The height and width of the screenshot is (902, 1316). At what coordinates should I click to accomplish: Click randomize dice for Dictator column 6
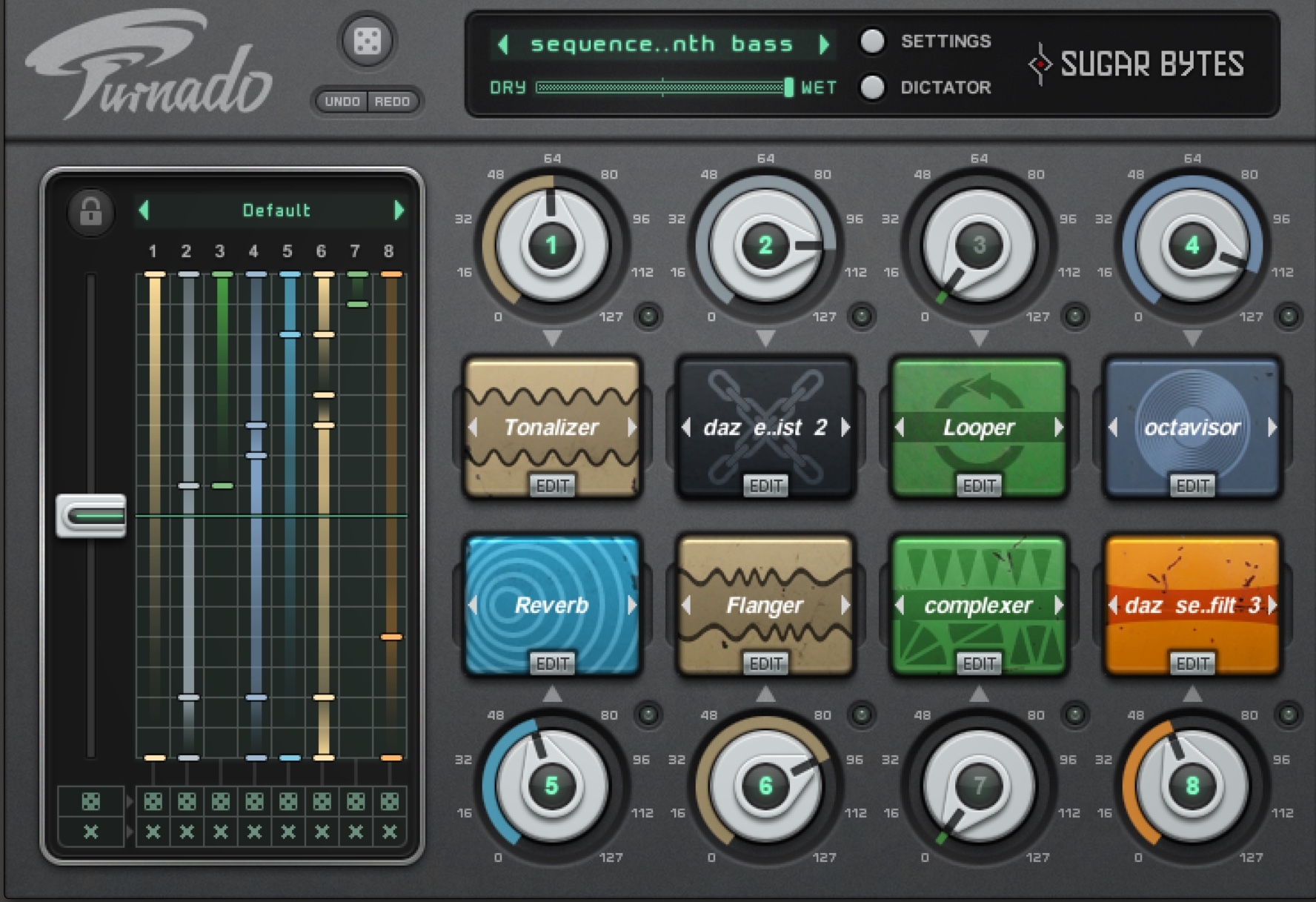click(x=322, y=801)
